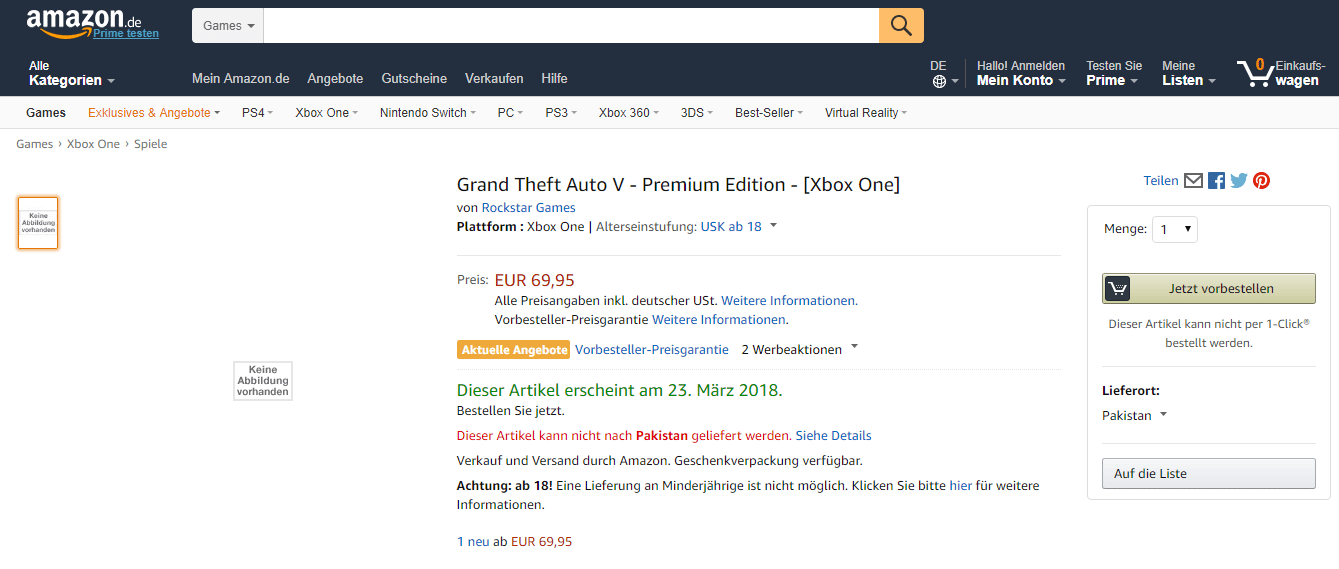Click the Auf die Liste button
This screenshot has width=1339, height=569.
(x=1208, y=473)
